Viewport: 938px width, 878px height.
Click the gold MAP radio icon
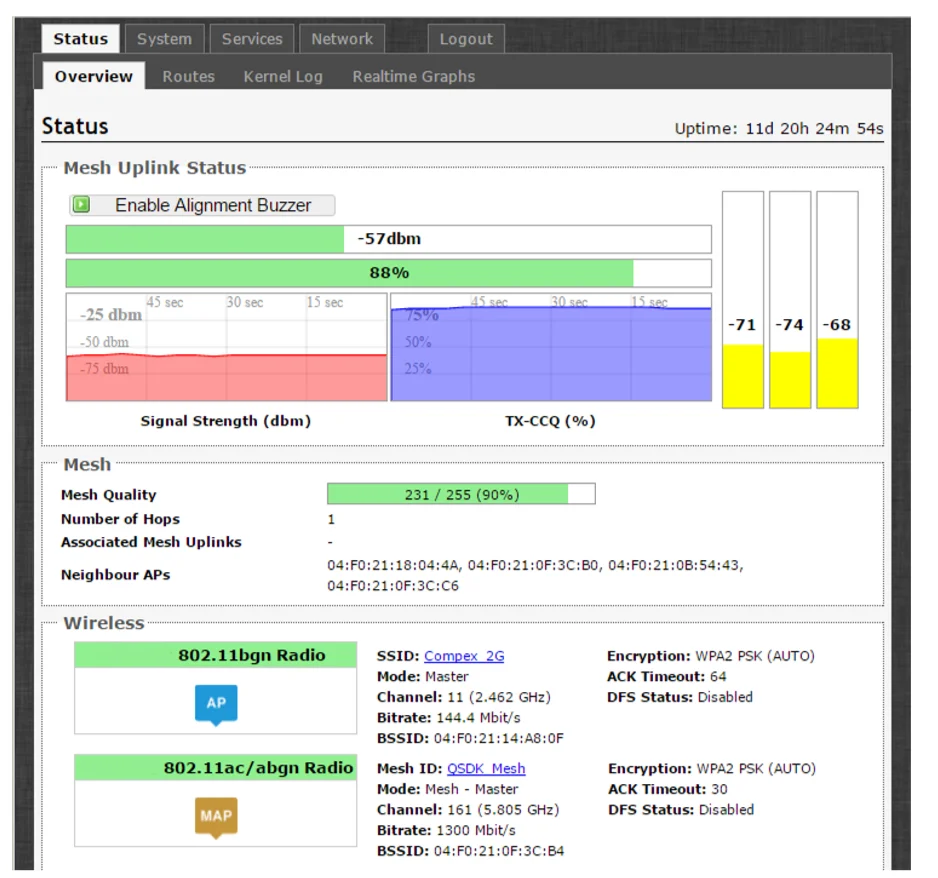tap(216, 816)
